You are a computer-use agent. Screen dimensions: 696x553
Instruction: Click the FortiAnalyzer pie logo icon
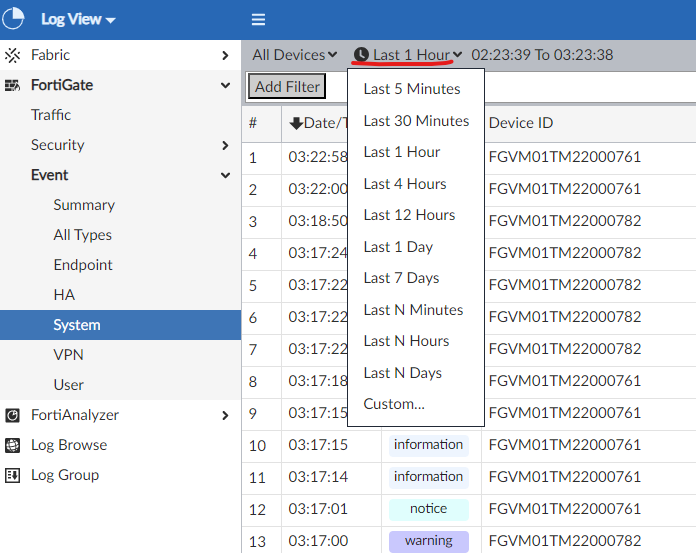pos(13,18)
